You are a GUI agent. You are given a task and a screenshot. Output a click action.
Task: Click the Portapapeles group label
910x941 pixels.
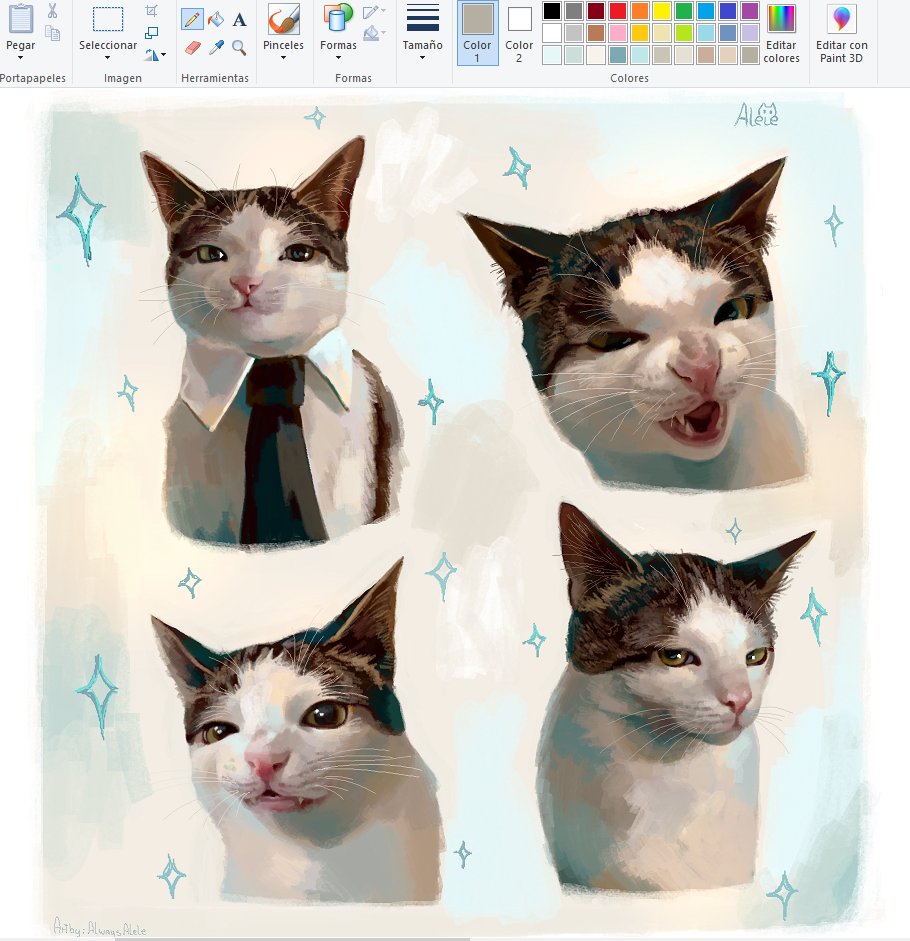33,78
